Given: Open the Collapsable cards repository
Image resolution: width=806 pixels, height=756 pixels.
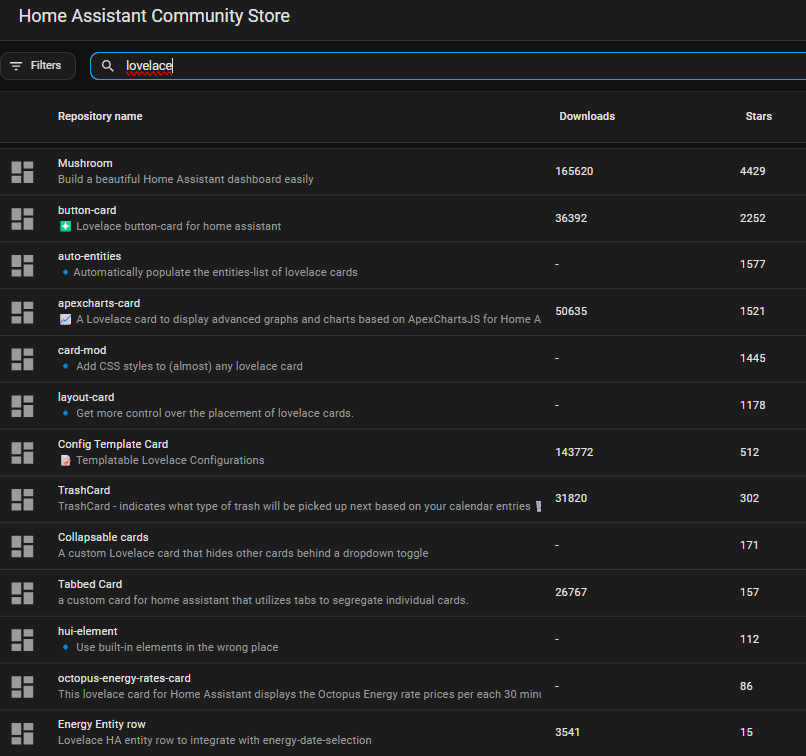Looking at the screenshot, I should pos(103,537).
